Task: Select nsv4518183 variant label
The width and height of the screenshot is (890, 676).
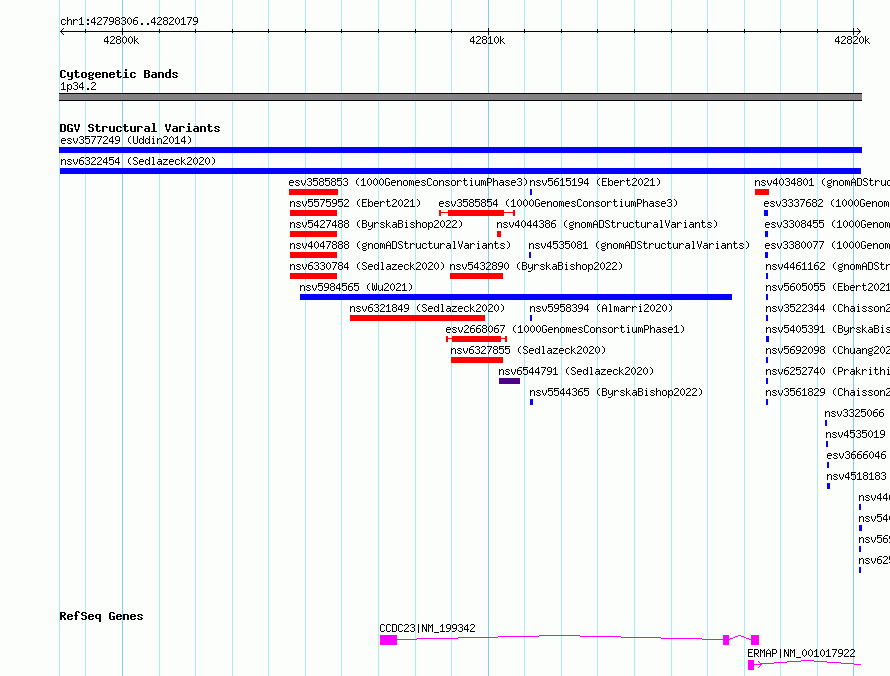Action: pyautogui.click(x=856, y=476)
